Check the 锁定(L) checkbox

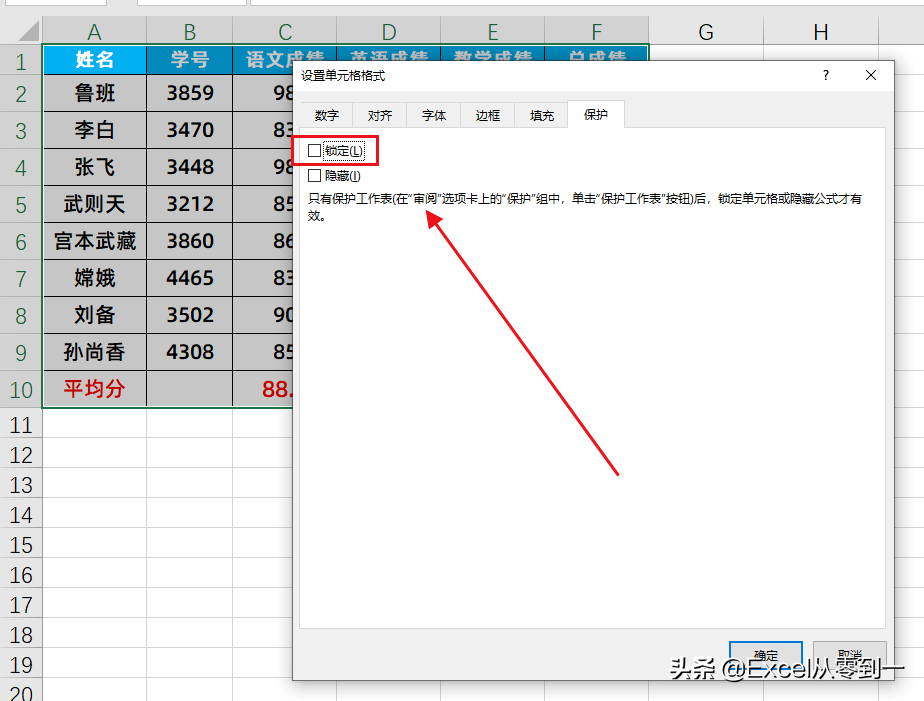pyautogui.click(x=315, y=151)
